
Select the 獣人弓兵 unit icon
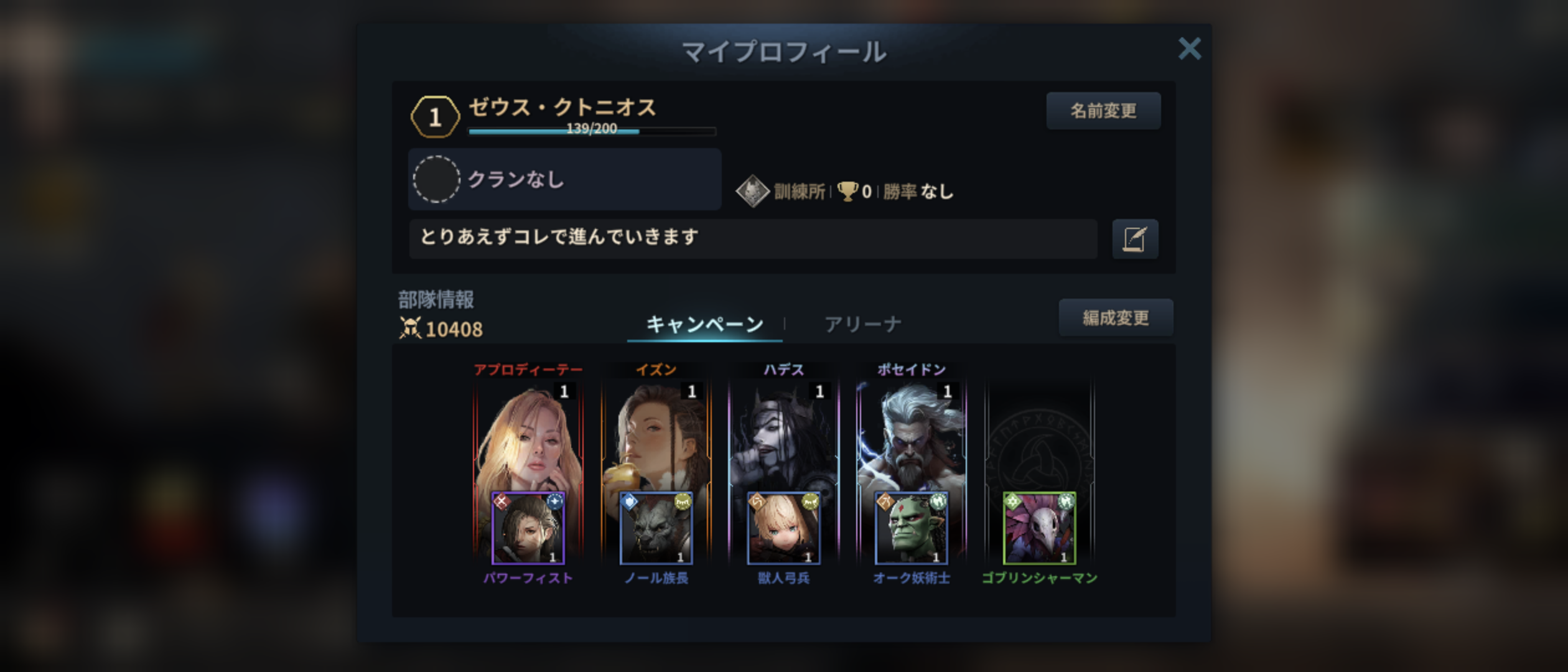[x=783, y=528]
